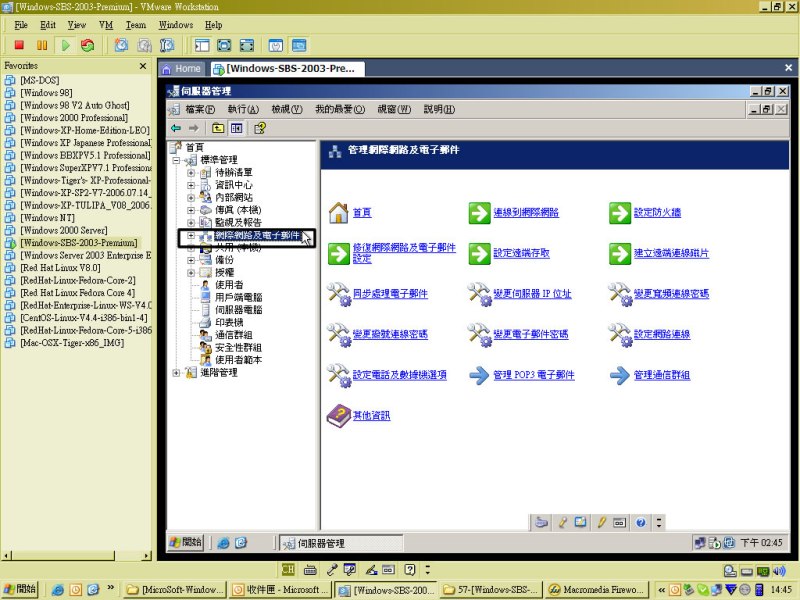Expand the 進階管理 tree node
Screen dimensions: 800x600
[177, 372]
